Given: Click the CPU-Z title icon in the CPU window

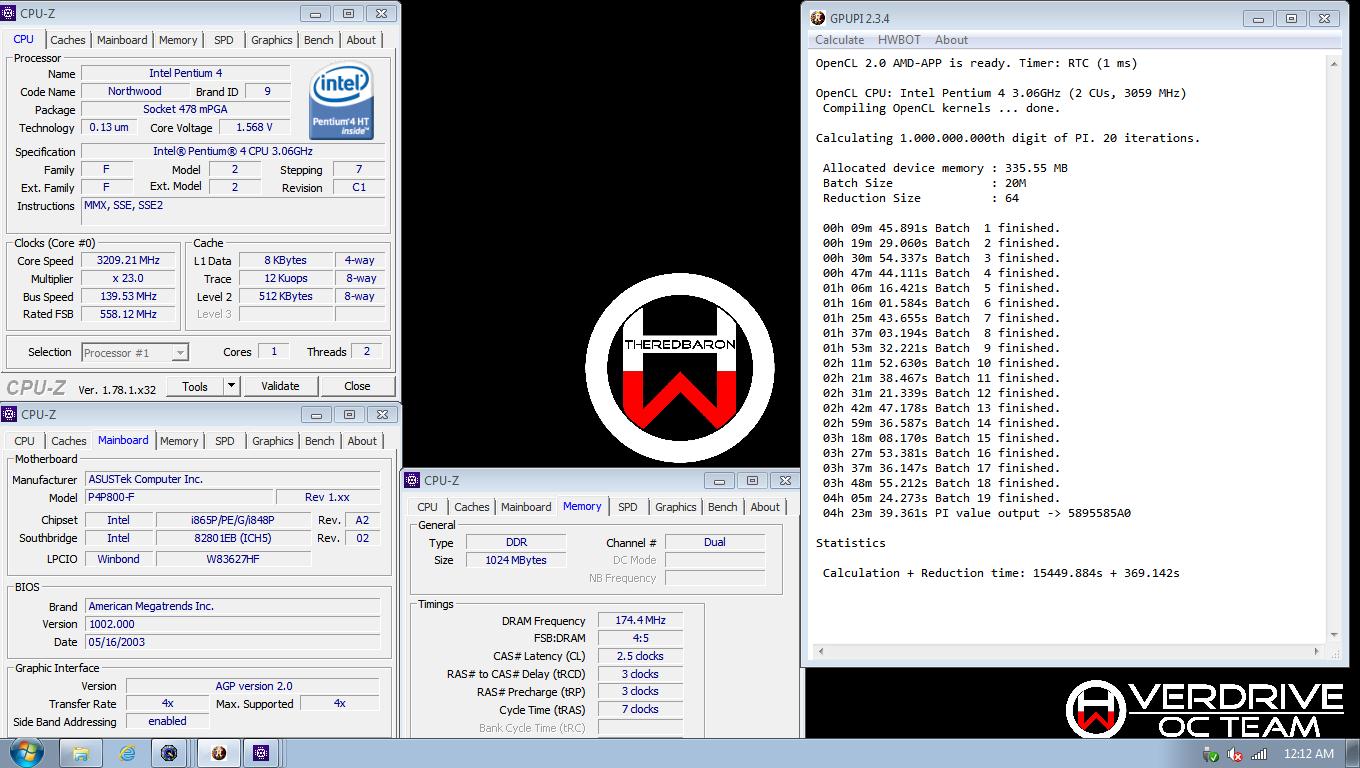Looking at the screenshot, I should 10,14.
